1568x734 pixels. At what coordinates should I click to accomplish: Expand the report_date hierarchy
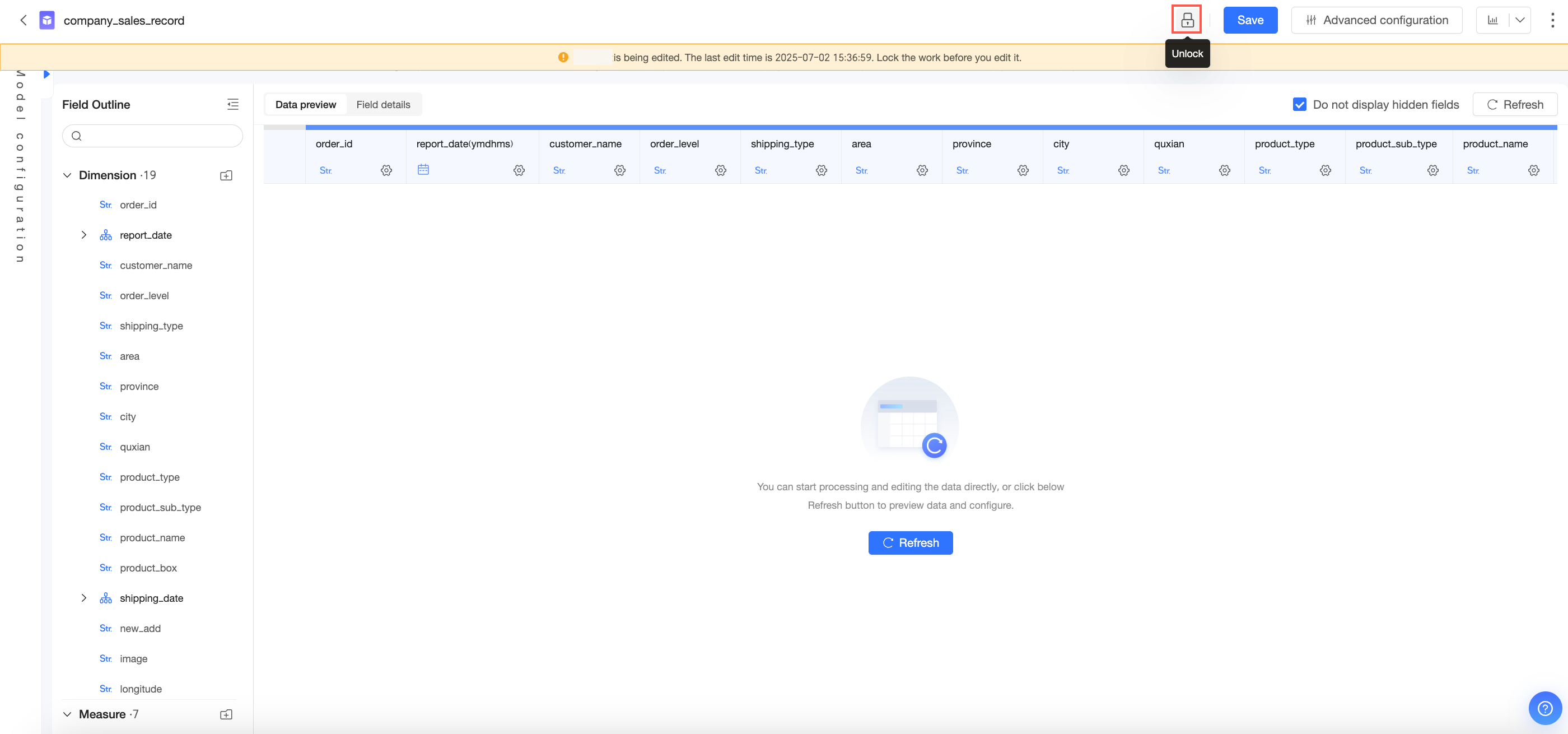point(84,235)
